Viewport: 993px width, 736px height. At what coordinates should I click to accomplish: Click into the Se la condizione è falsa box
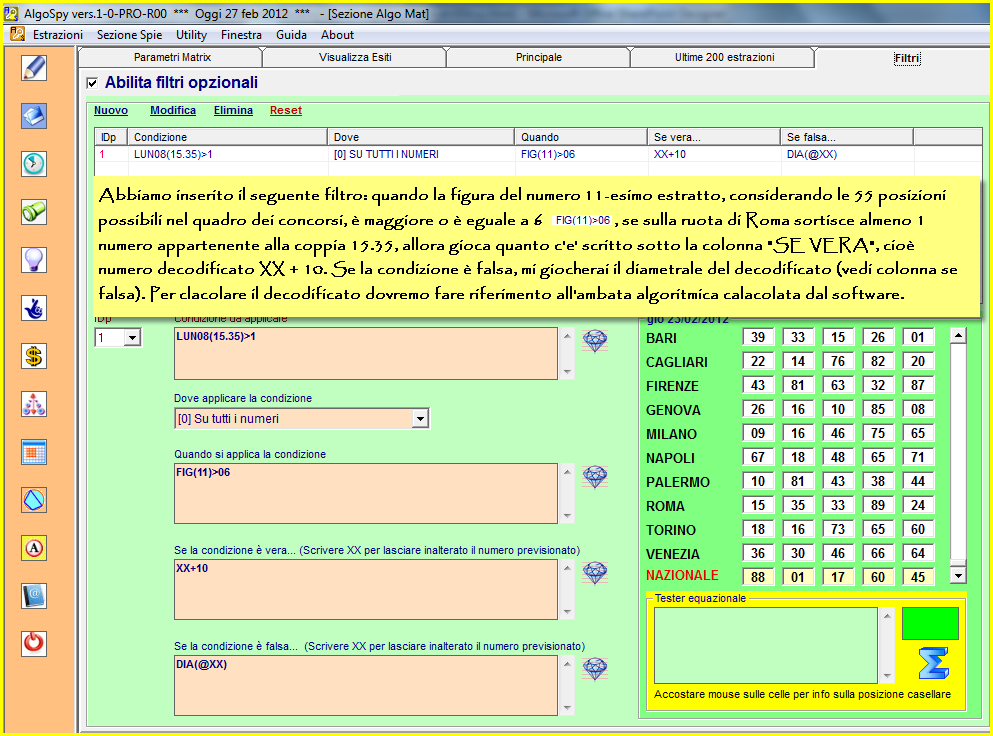pos(366,685)
